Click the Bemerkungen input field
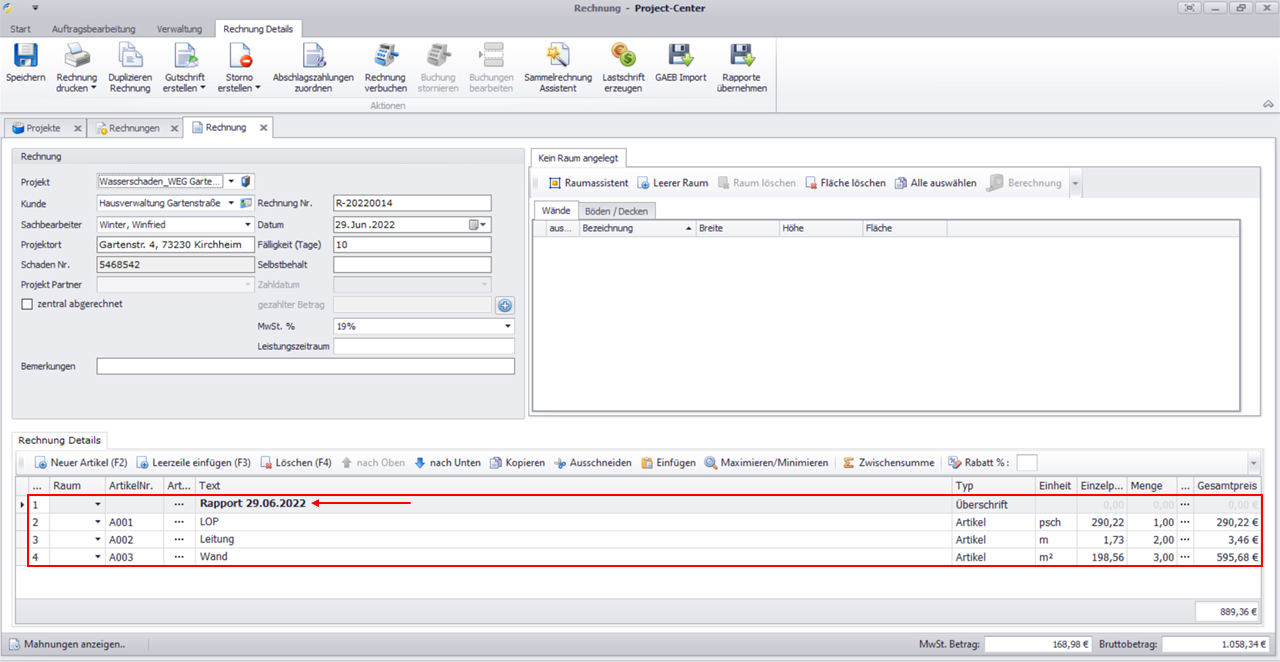Viewport: 1280px width, 662px height. (x=305, y=367)
